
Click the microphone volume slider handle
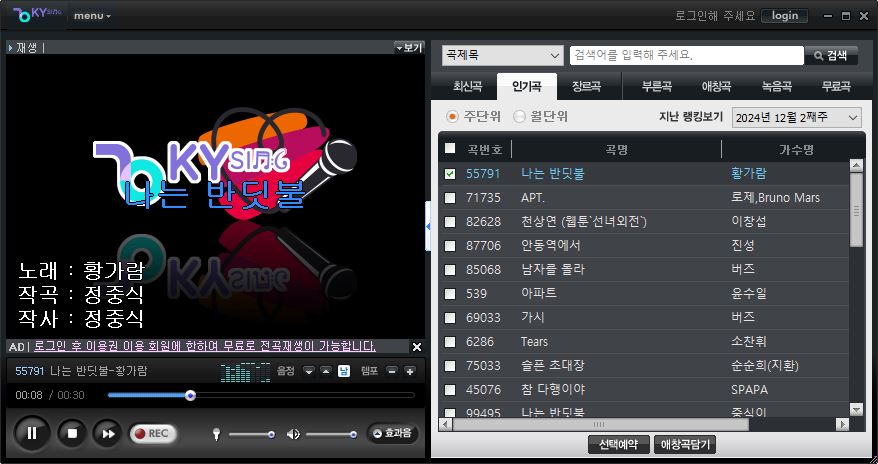coord(271,434)
